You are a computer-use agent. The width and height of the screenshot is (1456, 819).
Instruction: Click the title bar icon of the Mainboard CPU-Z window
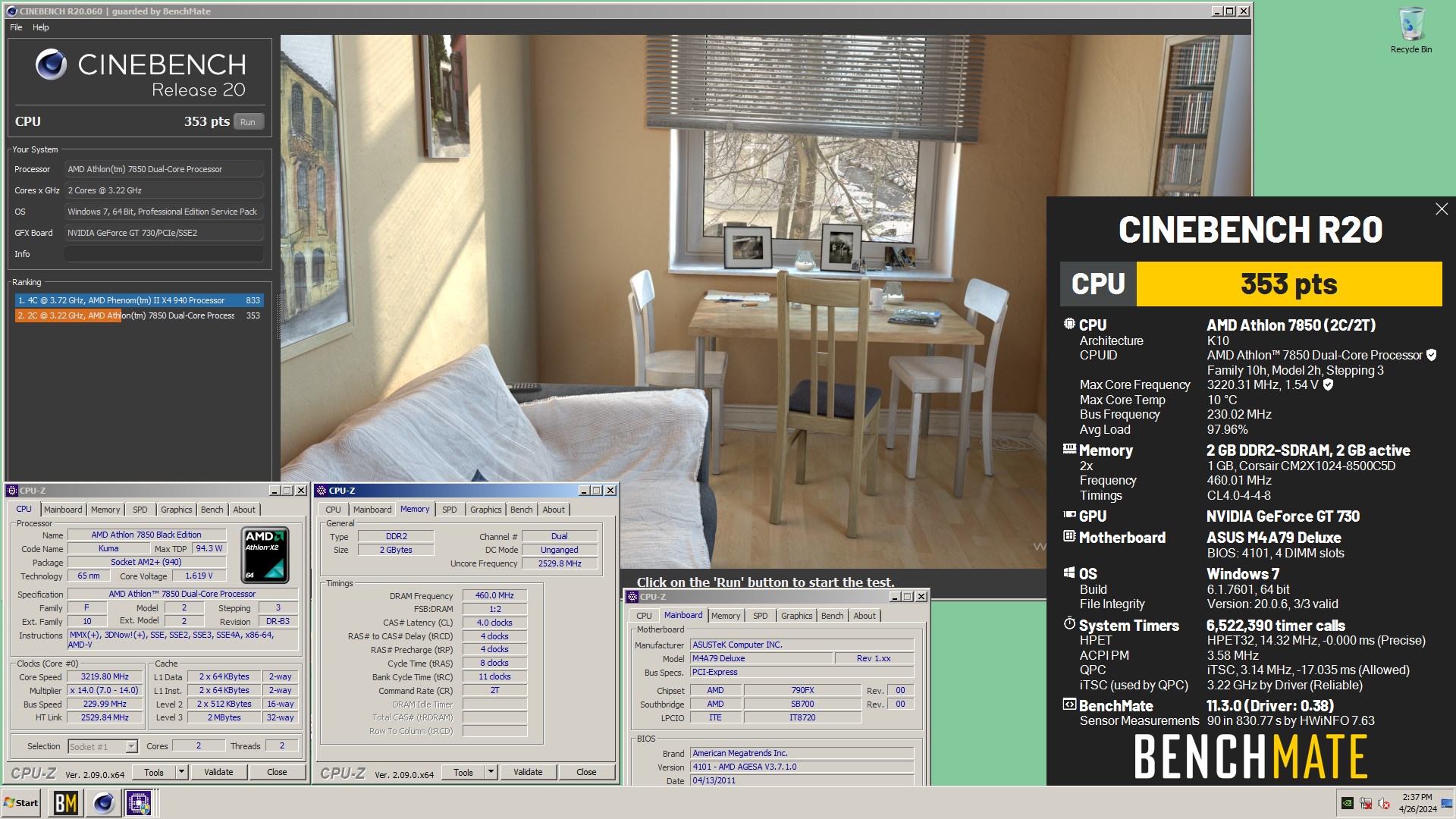(632, 597)
